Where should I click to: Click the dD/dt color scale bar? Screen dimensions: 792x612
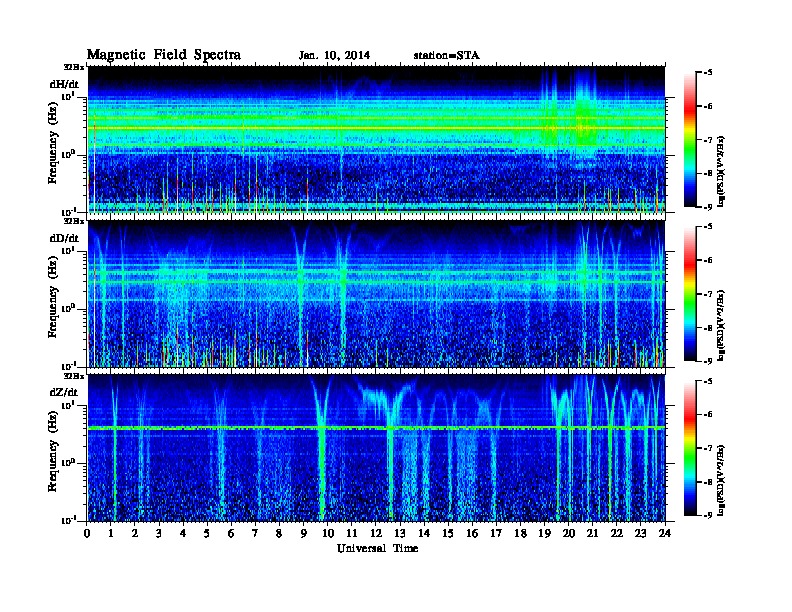689,294
